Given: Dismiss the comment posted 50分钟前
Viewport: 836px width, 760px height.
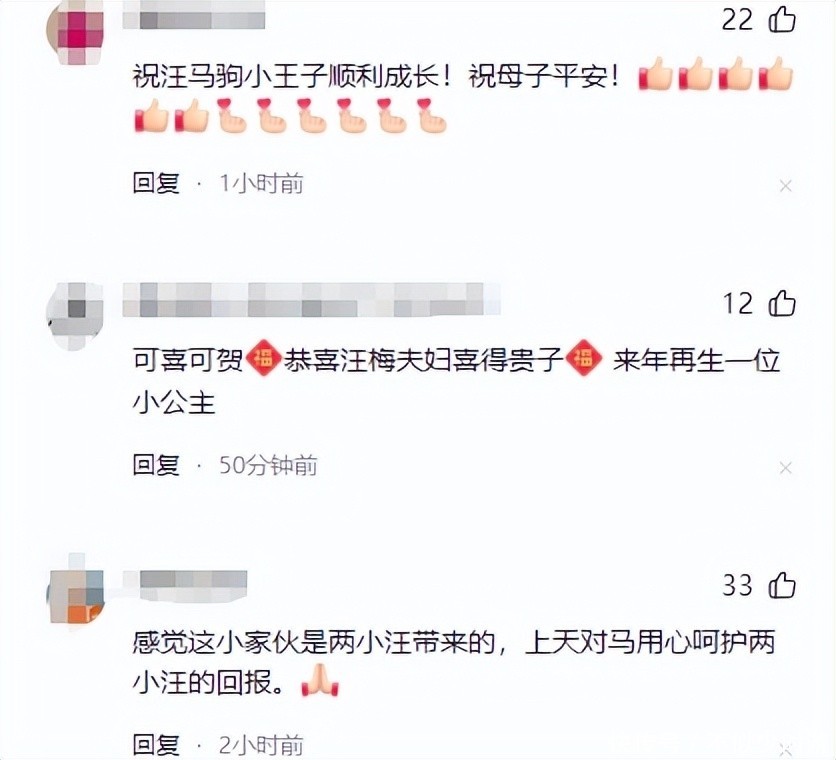Looking at the screenshot, I should [785, 468].
